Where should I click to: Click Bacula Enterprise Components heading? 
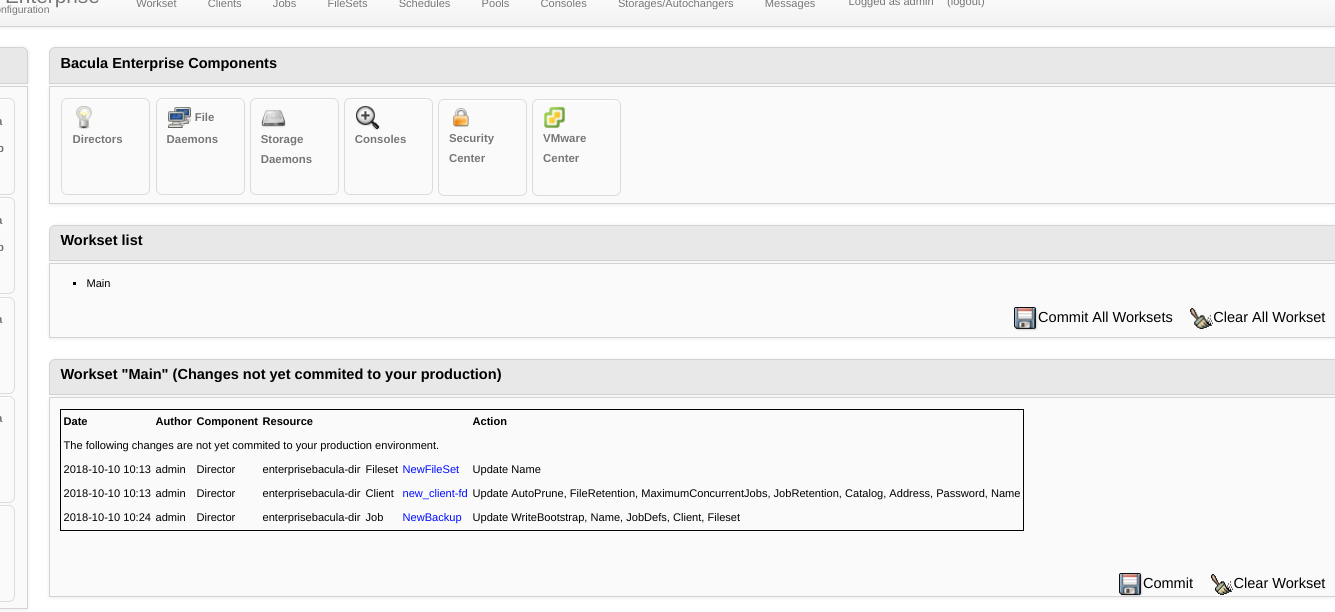point(168,63)
